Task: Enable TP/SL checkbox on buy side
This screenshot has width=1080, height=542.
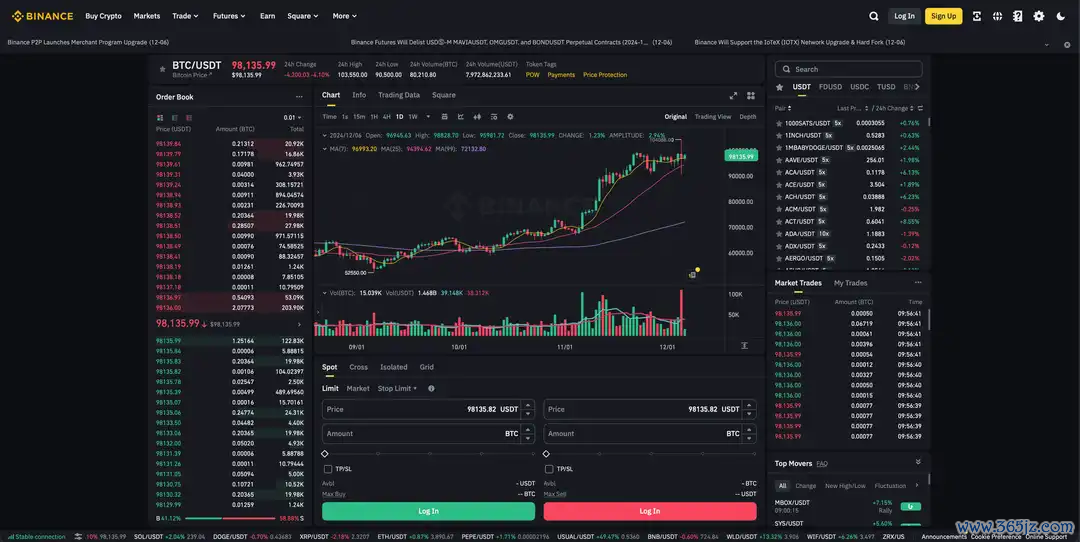Action: (328, 469)
